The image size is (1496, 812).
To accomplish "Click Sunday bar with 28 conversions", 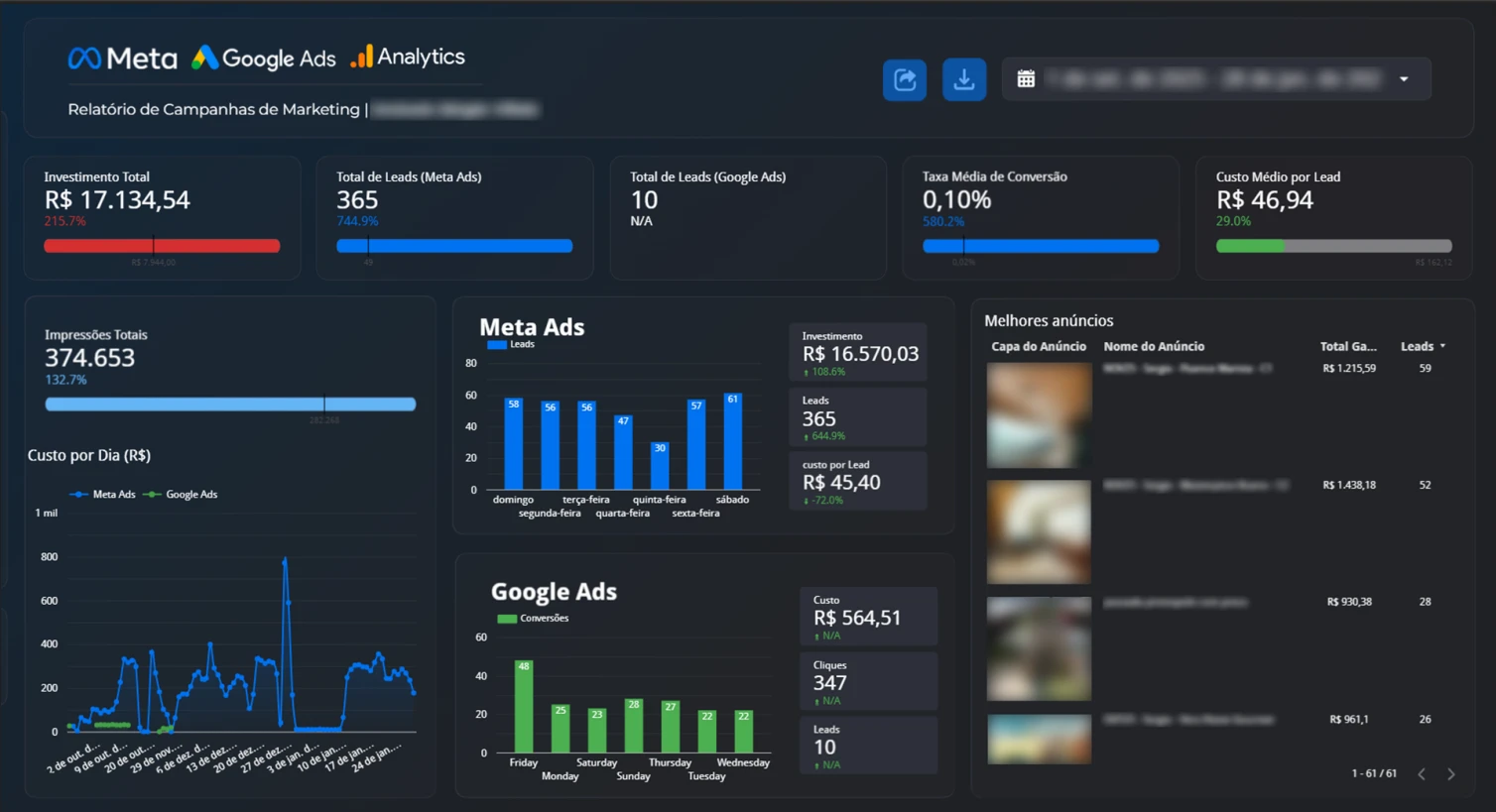I will point(634,726).
